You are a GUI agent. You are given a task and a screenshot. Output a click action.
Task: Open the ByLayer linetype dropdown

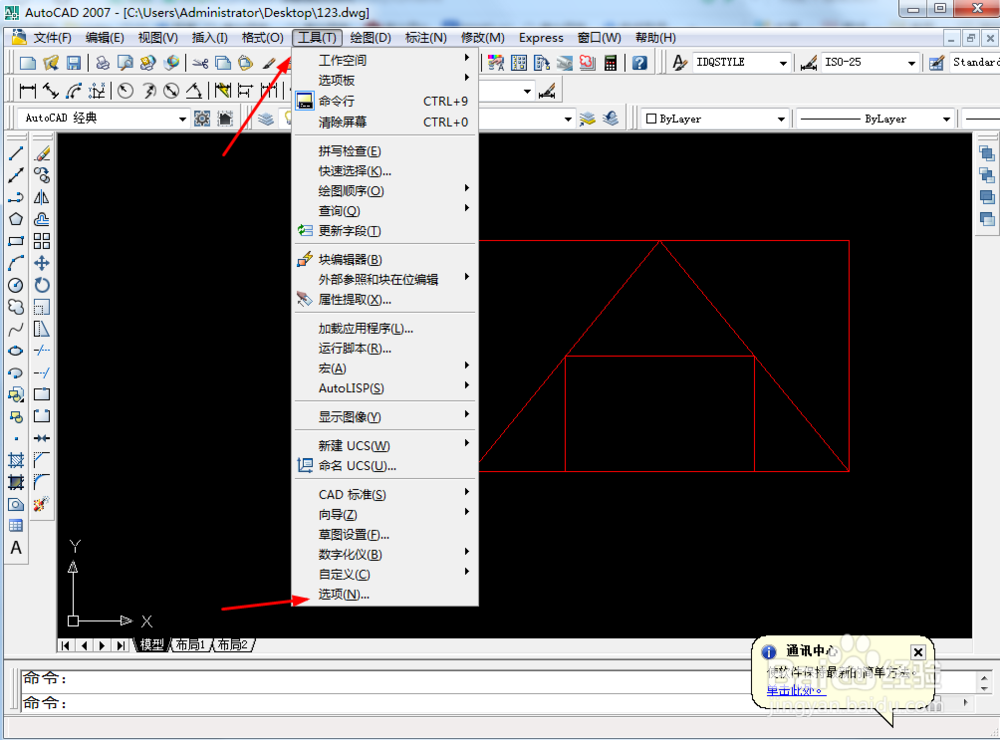(x=946, y=119)
